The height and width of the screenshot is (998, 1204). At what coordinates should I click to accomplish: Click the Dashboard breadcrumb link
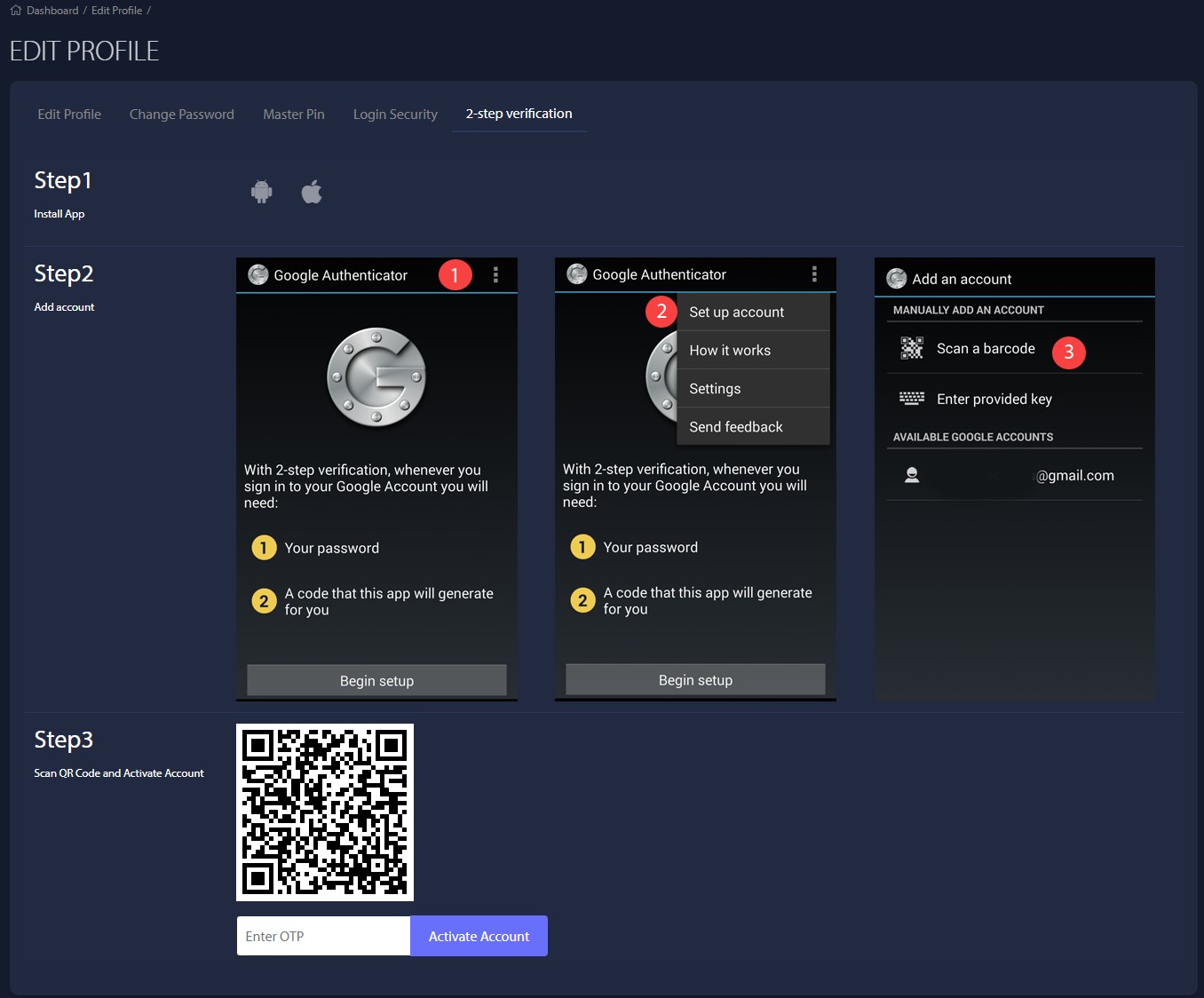(x=52, y=11)
